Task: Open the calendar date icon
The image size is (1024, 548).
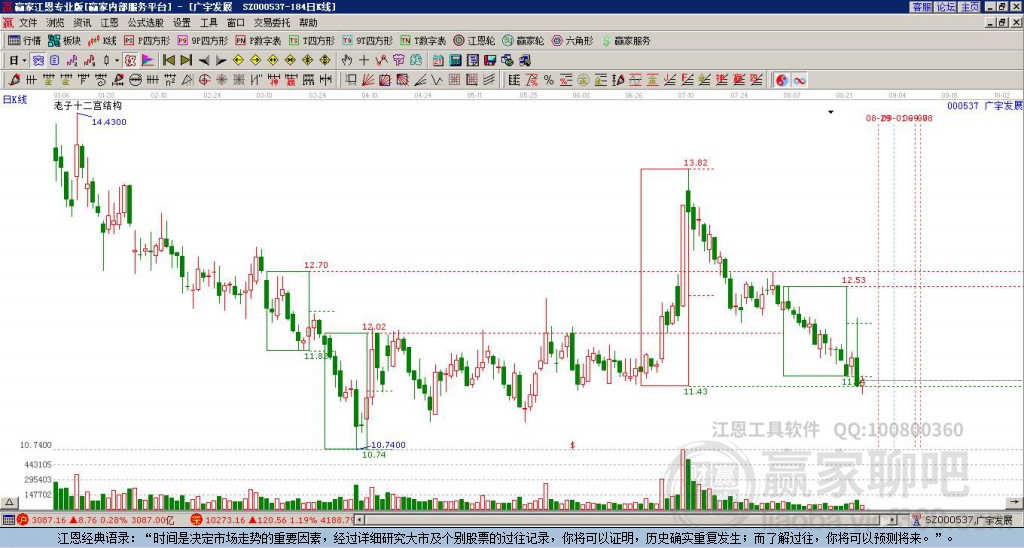Action: pyautogui.click(x=438, y=61)
